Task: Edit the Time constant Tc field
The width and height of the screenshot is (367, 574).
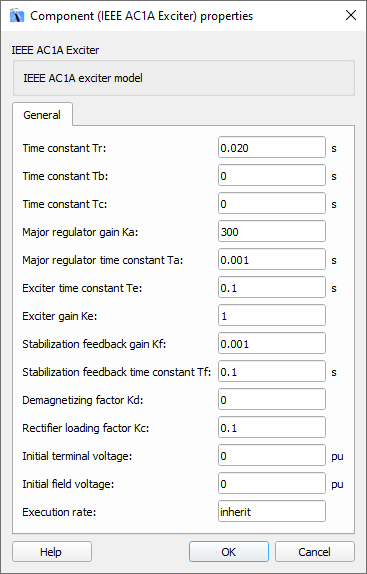Action: (272, 204)
